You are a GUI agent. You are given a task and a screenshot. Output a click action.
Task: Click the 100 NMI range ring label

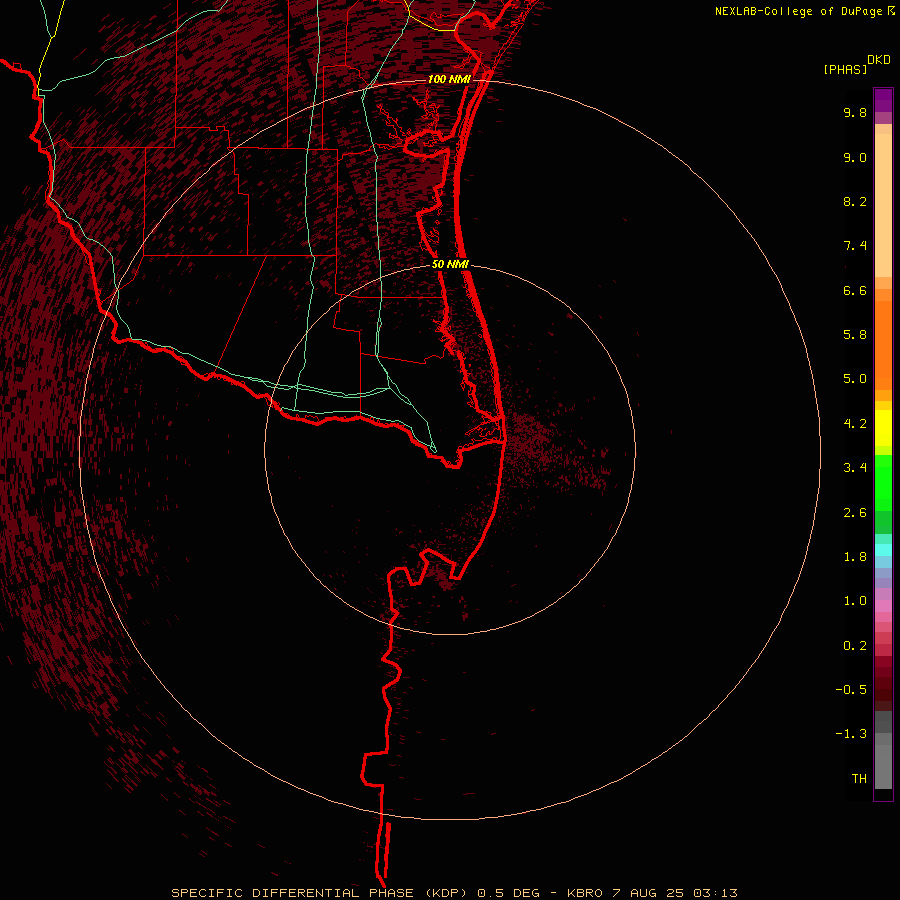pos(449,79)
